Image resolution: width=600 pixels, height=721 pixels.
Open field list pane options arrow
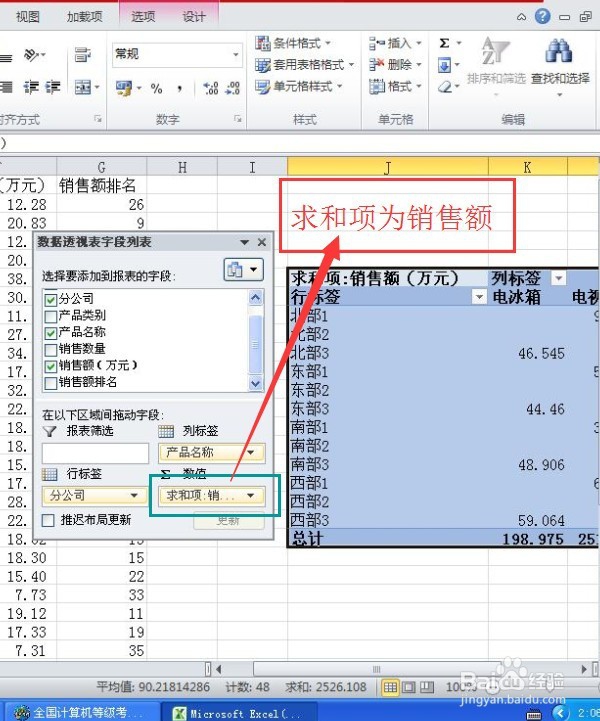pyautogui.click(x=245, y=242)
